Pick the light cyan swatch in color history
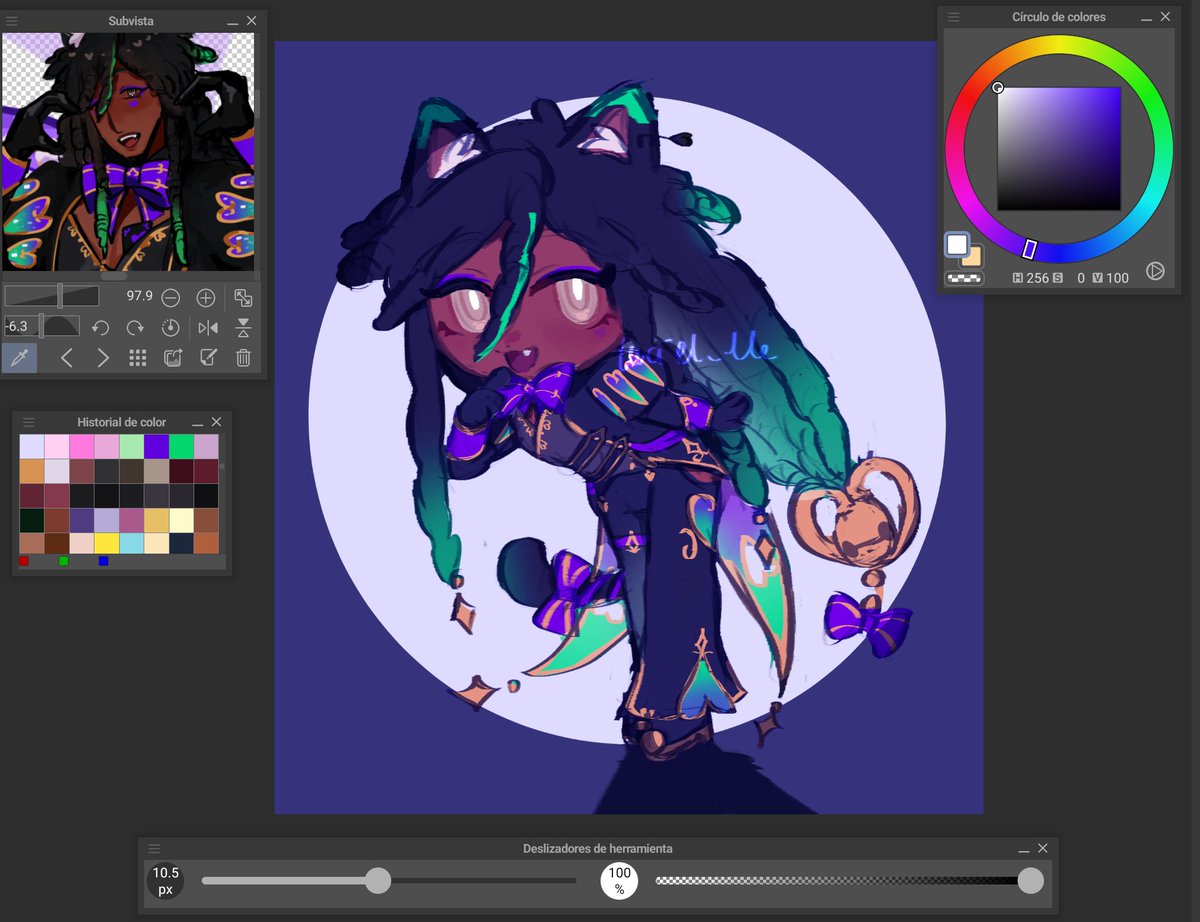 pos(131,543)
